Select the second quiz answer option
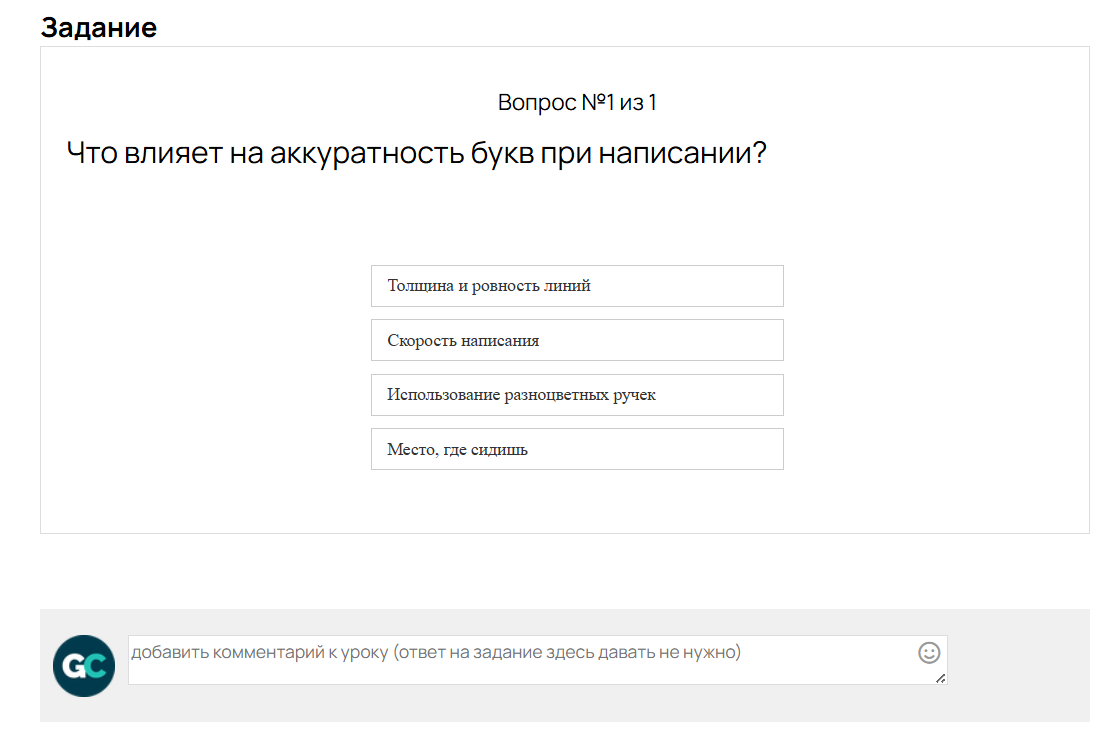Viewport: 1120px width, 747px height. 577,340
